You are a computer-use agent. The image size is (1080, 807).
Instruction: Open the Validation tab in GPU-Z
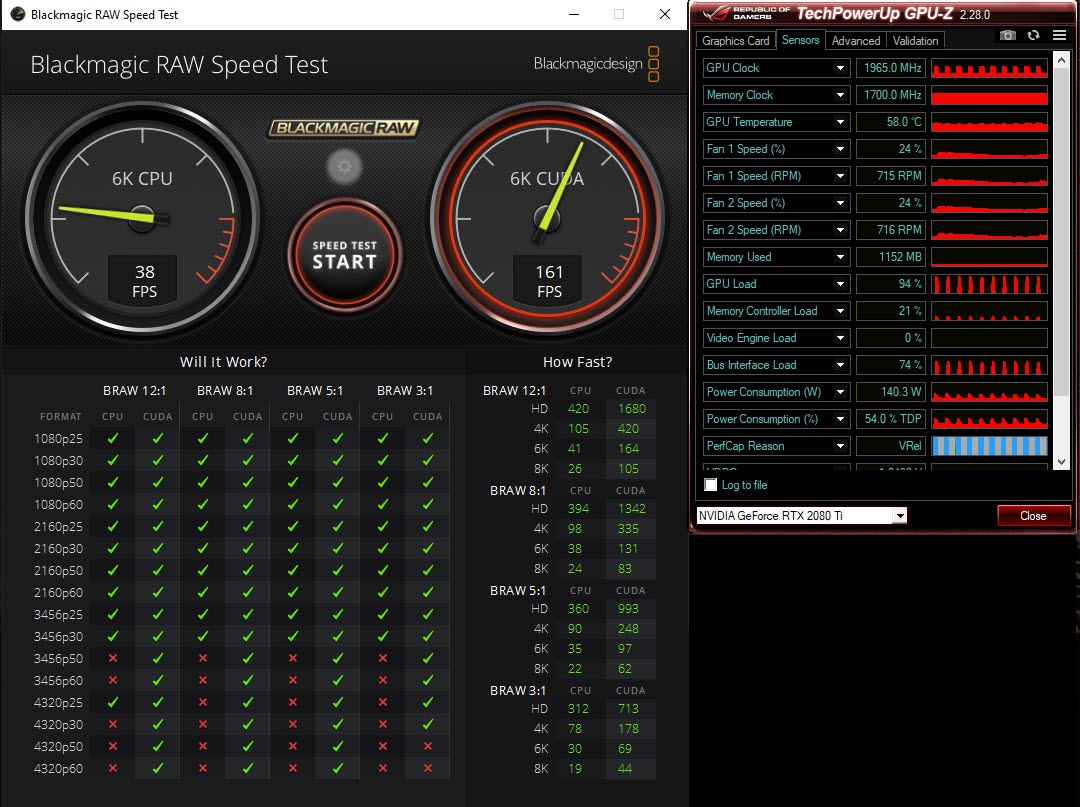[915, 41]
